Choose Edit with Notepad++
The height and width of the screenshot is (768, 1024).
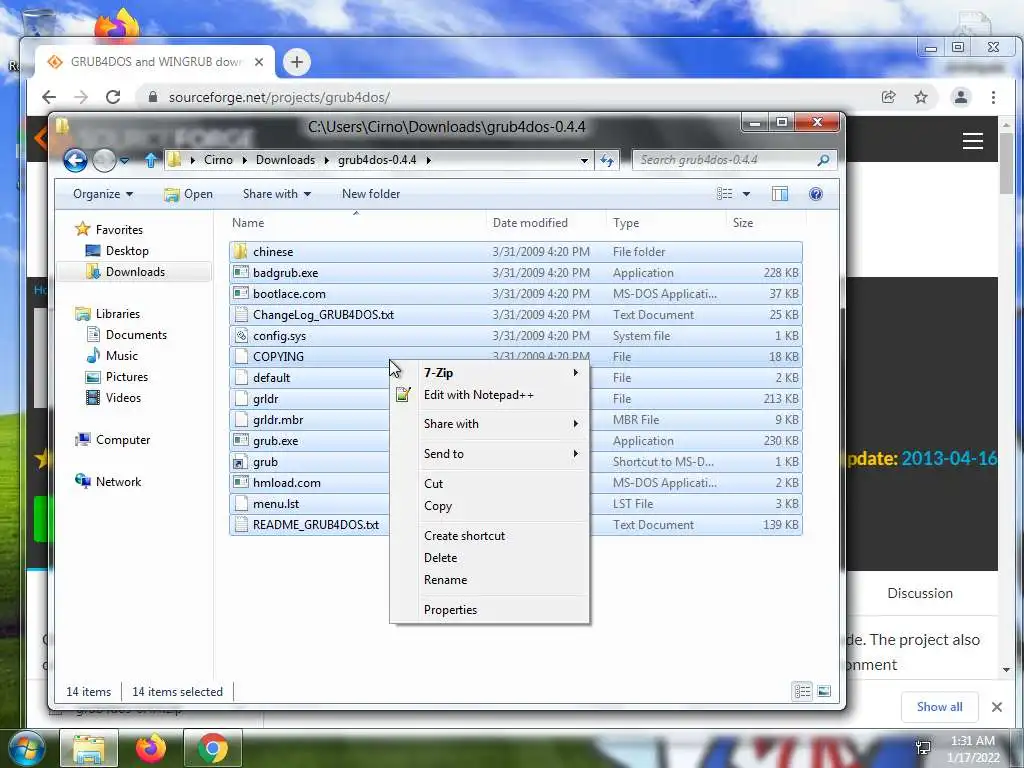[x=489, y=394]
